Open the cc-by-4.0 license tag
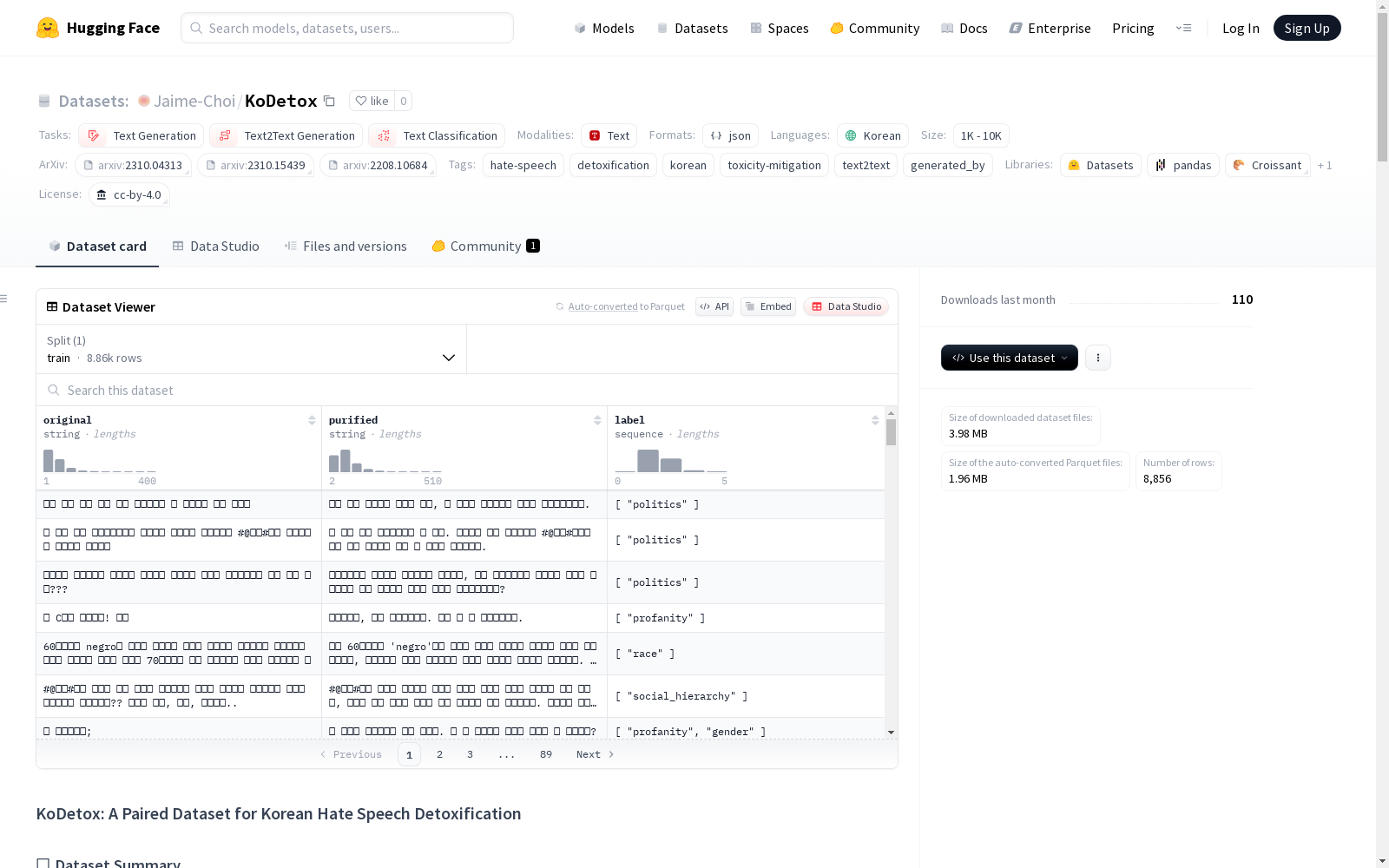The image size is (1389, 868). [128, 194]
